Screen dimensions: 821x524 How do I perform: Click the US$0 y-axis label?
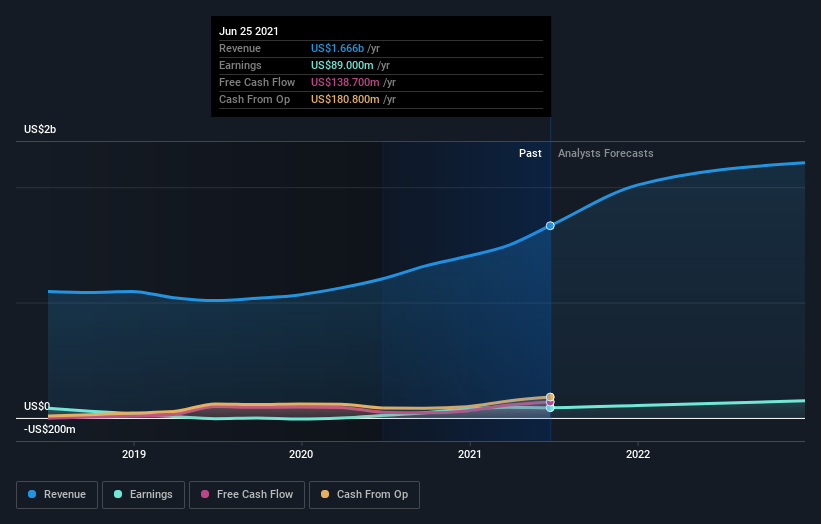(x=37, y=406)
